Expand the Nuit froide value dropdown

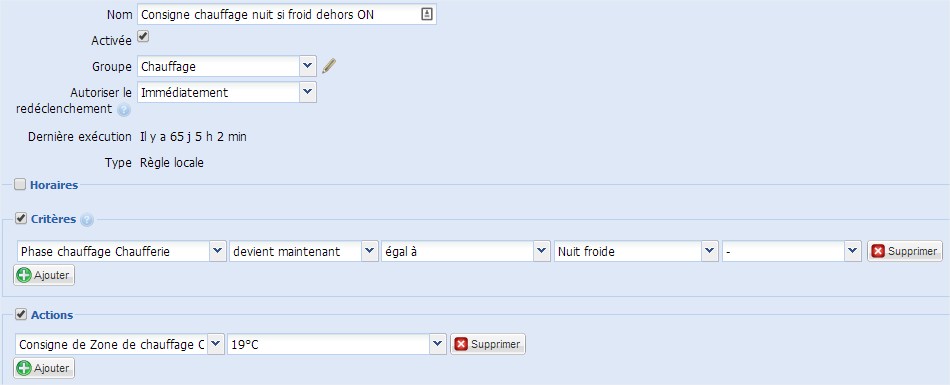636,252
